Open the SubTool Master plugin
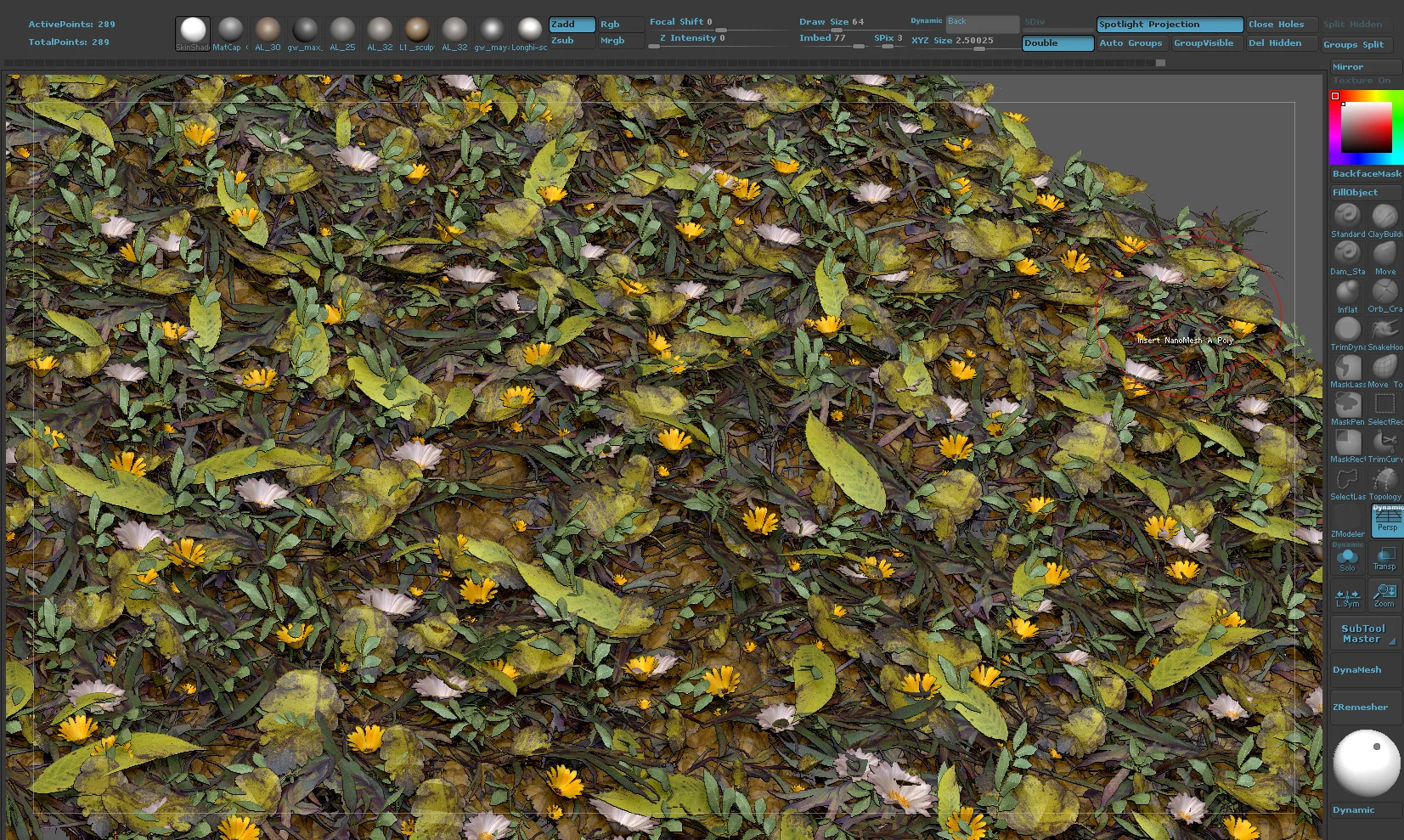Viewport: 1404px width, 840px height. coord(1363,632)
